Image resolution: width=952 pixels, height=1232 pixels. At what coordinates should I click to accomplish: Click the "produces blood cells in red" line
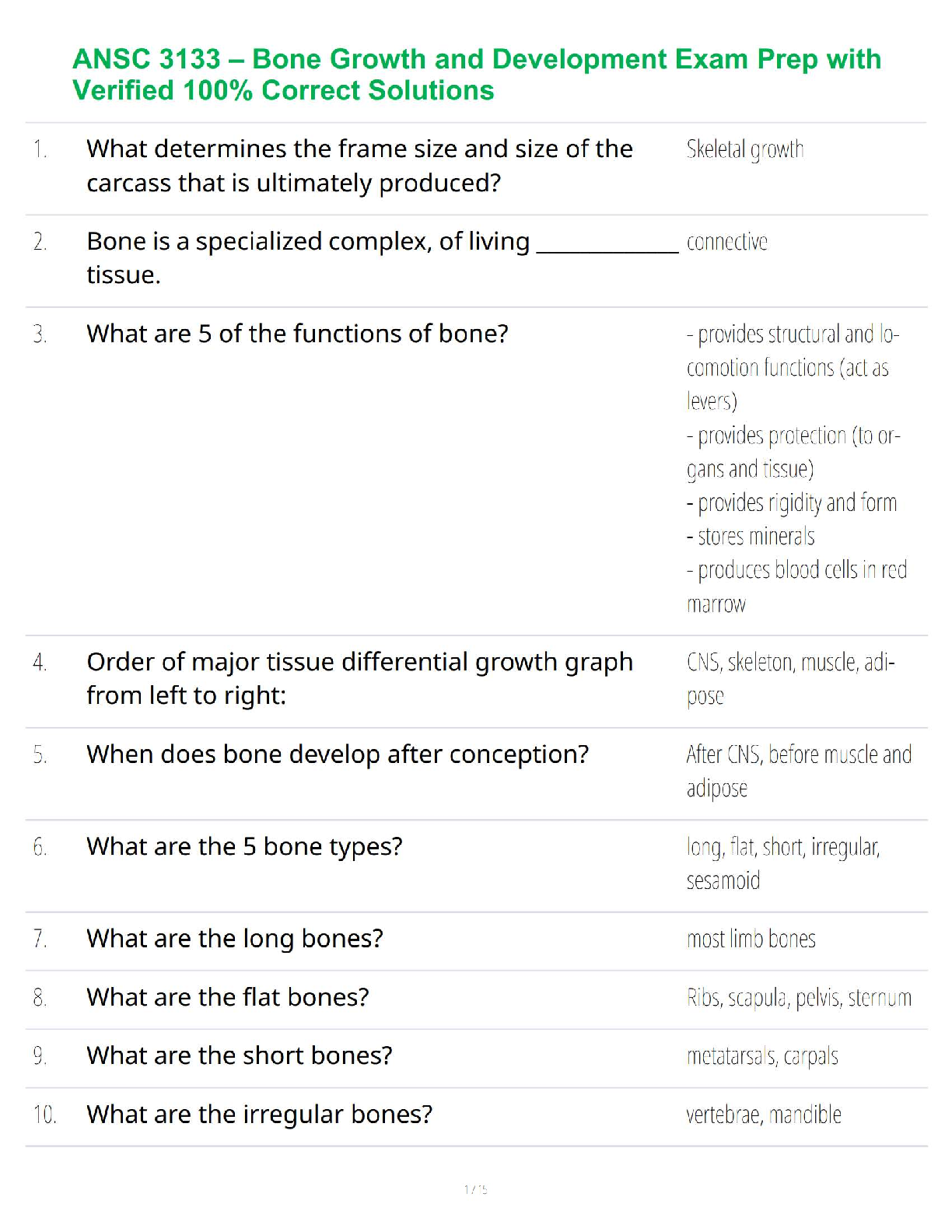click(x=796, y=570)
